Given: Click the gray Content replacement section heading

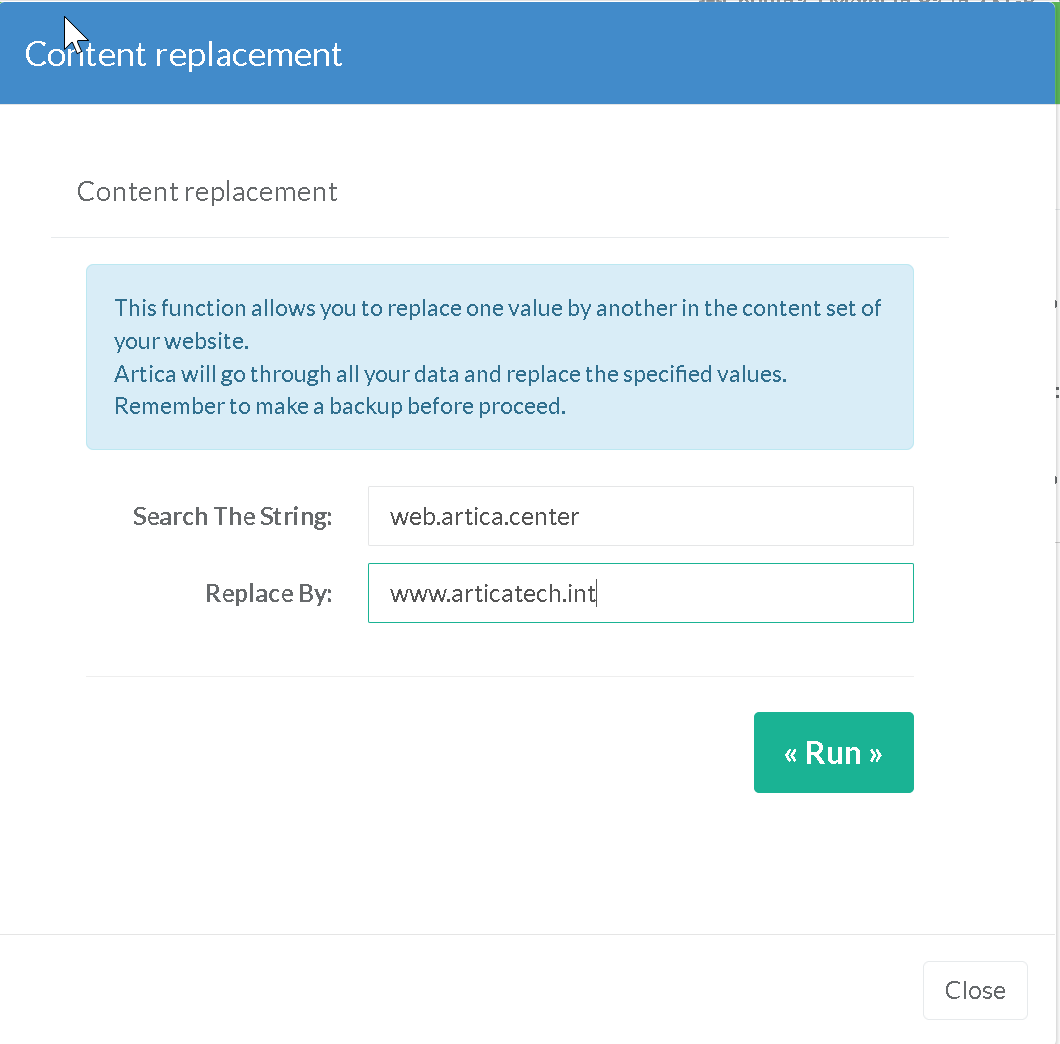Looking at the screenshot, I should coord(207,191).
